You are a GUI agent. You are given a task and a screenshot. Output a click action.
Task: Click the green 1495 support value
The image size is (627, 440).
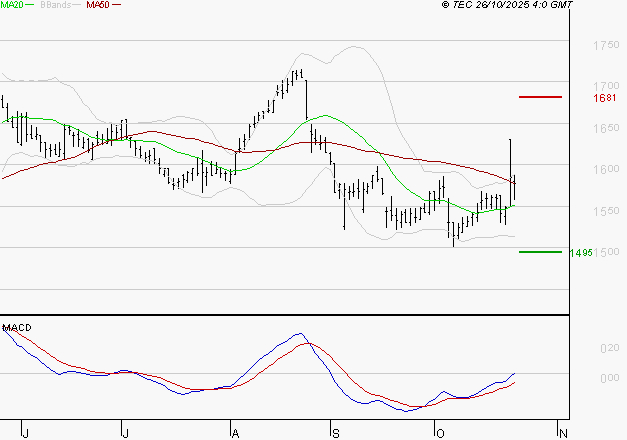[x=581, y=253]
